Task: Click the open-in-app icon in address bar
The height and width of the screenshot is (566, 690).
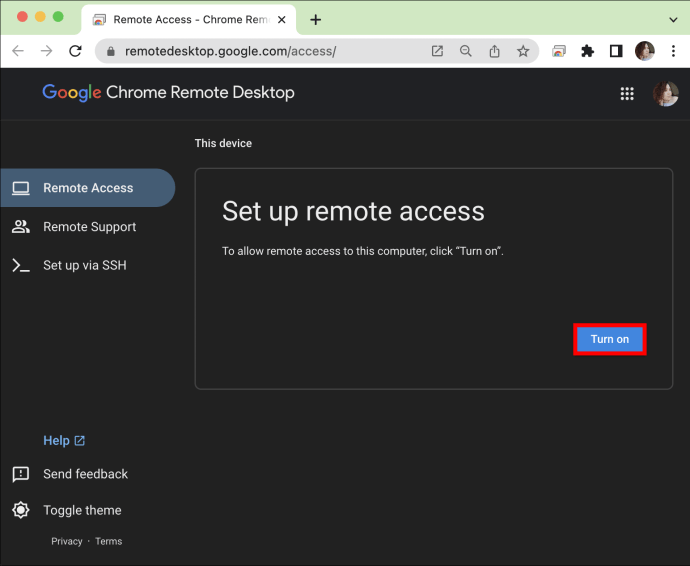Action: coord(437,51)
